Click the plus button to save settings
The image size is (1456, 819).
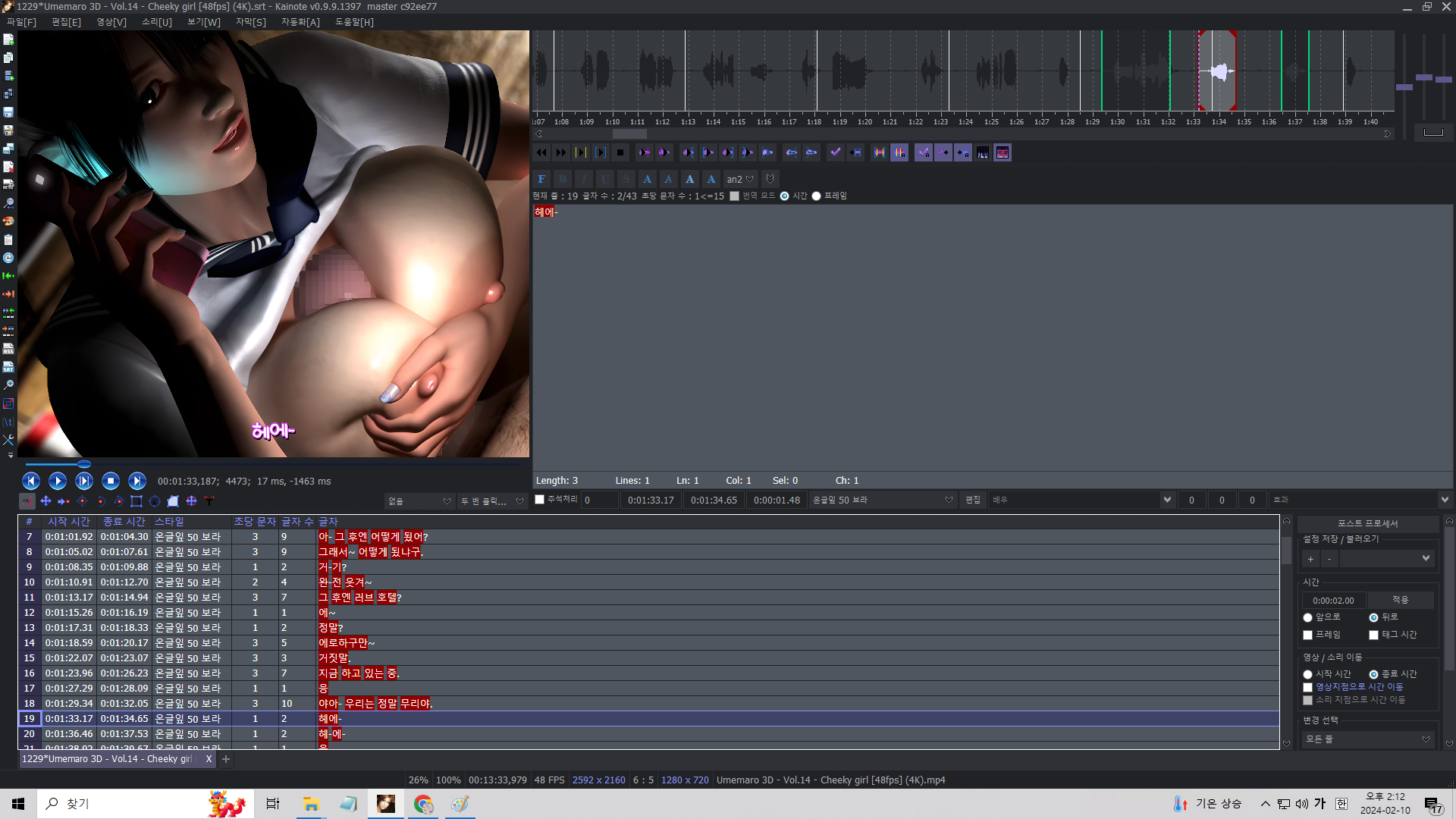click(1310, 559)
